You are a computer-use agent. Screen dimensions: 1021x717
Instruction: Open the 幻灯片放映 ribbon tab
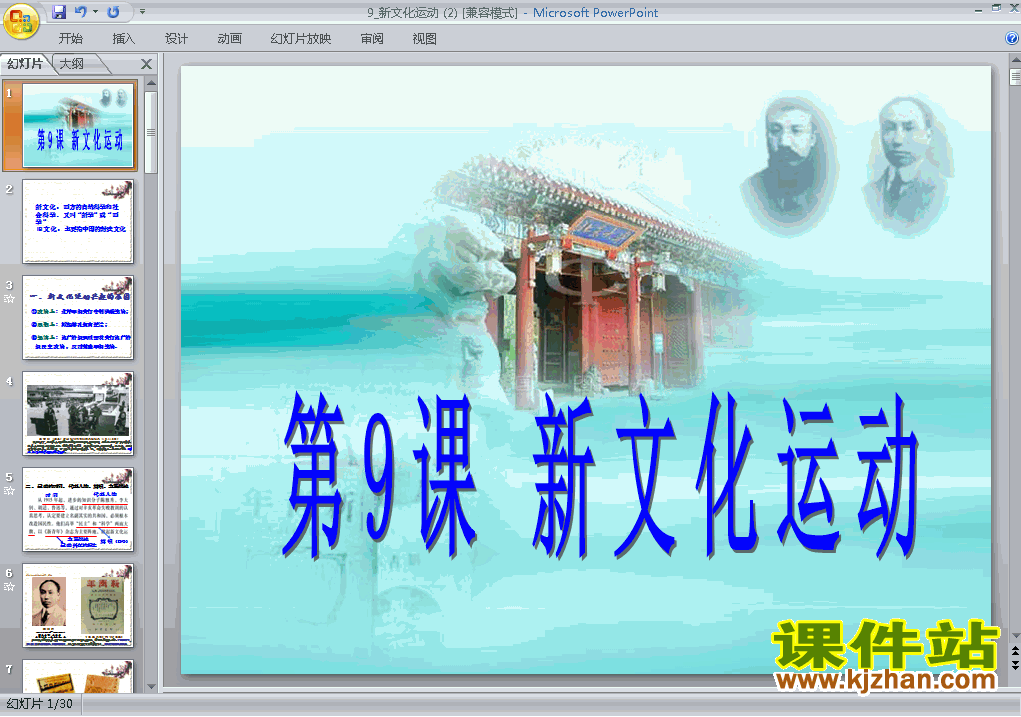click(x=301, y=38)
